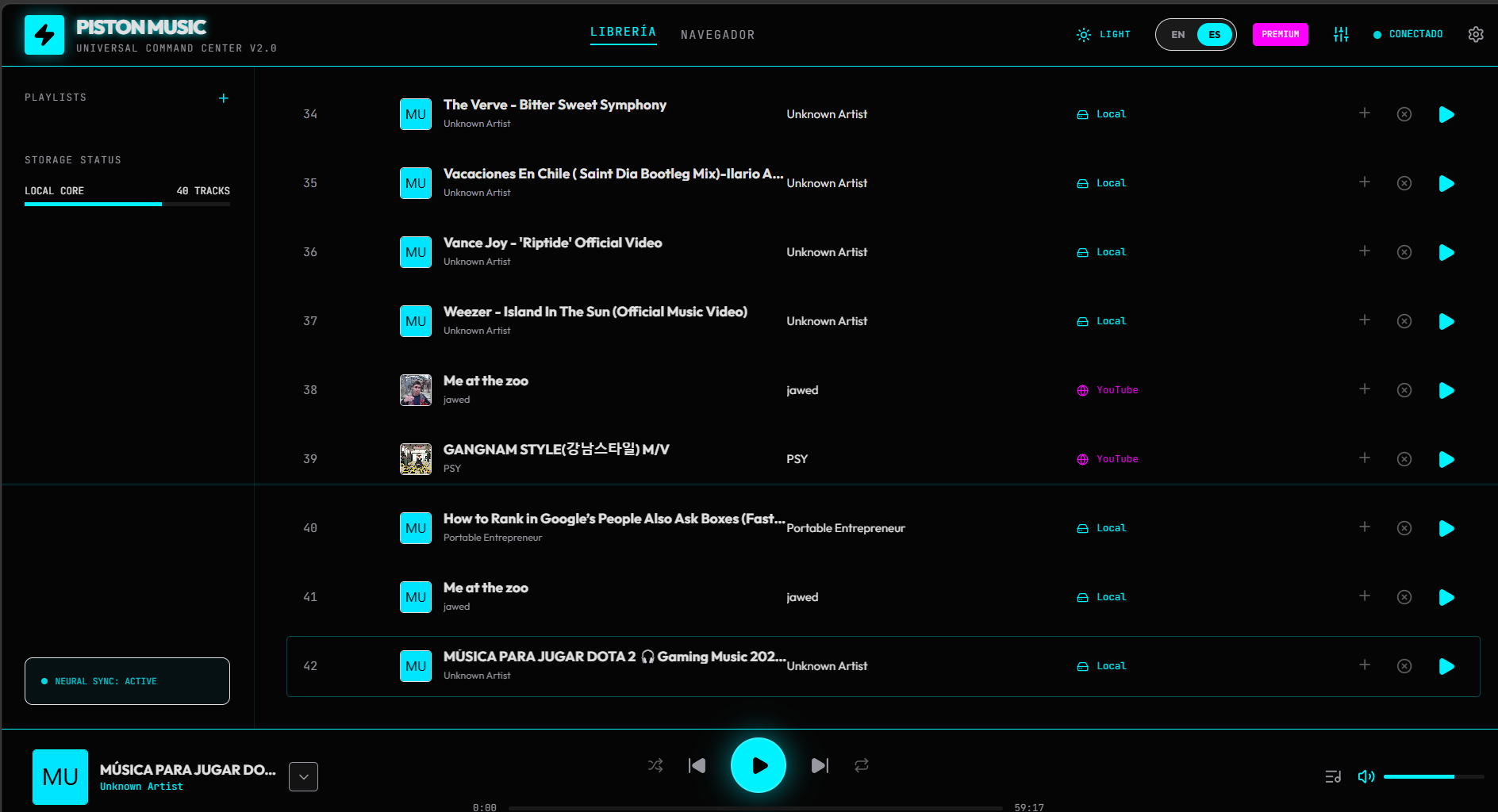The width and height of the screenshot is (1498, 812).
Task: Click YouTube source label on GANGNAM STYLE
Action: (1108, 459)
